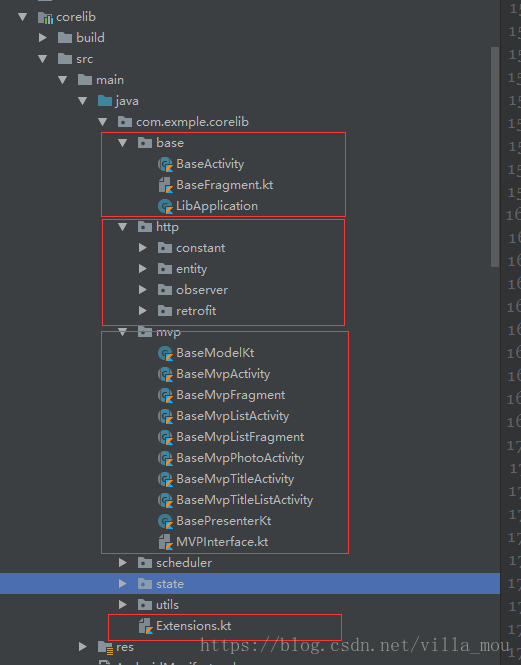521x665 pixels.
Task: Click the corelib module icon
Action: point(45,17)
